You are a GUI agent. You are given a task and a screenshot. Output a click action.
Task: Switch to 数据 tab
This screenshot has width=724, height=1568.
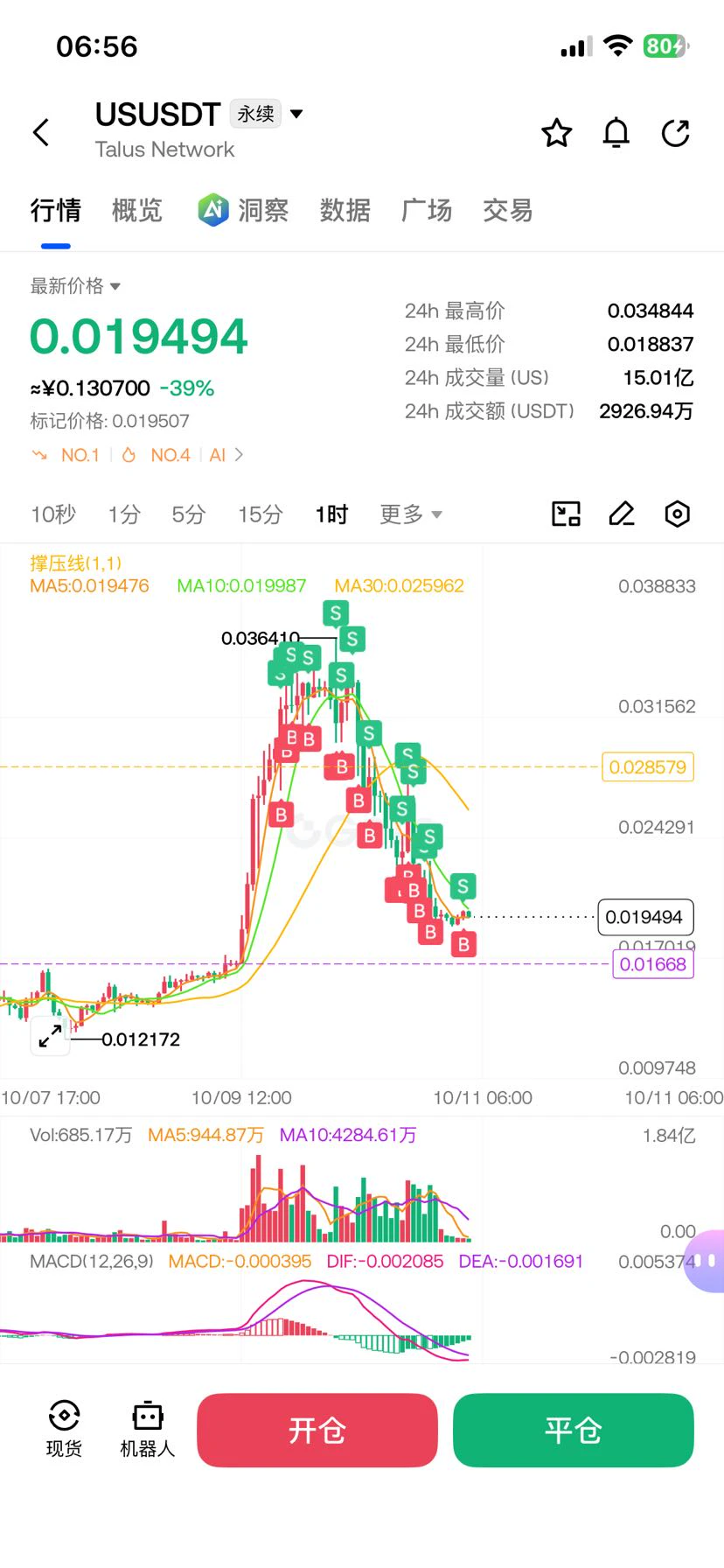click(345, 210)
